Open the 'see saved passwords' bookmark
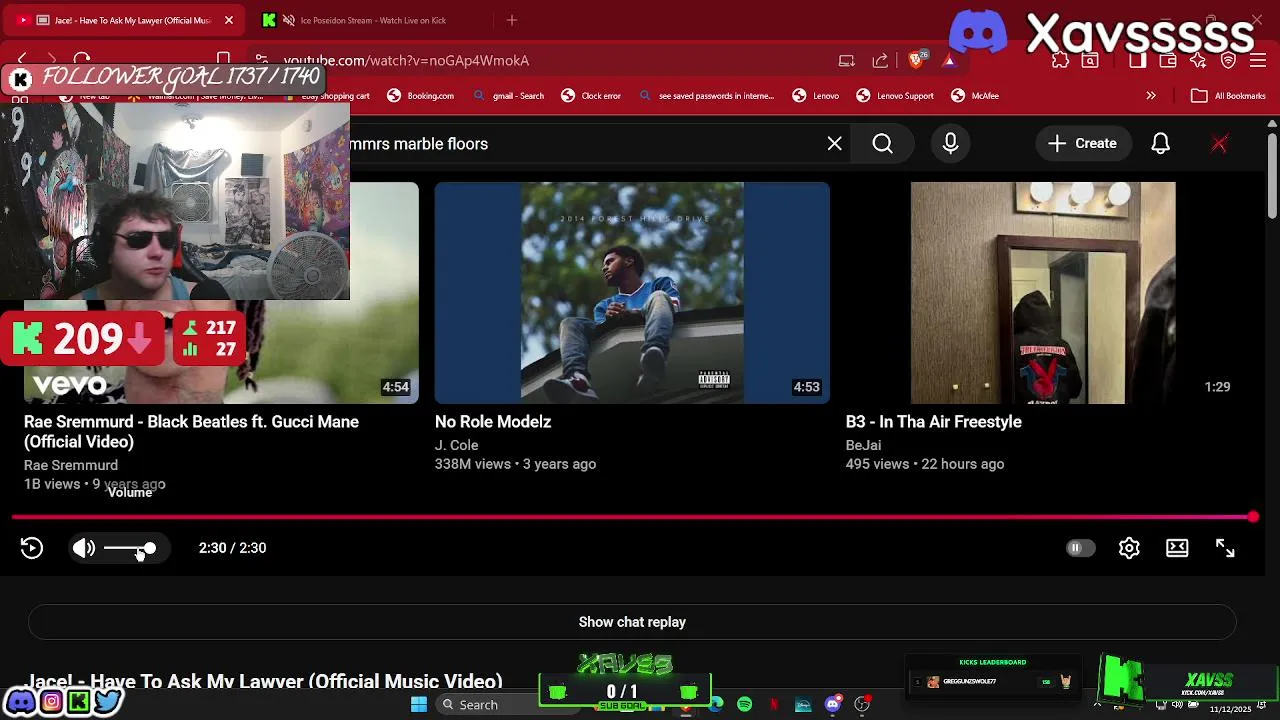The image size is (1280, 720). coord(707,96)
